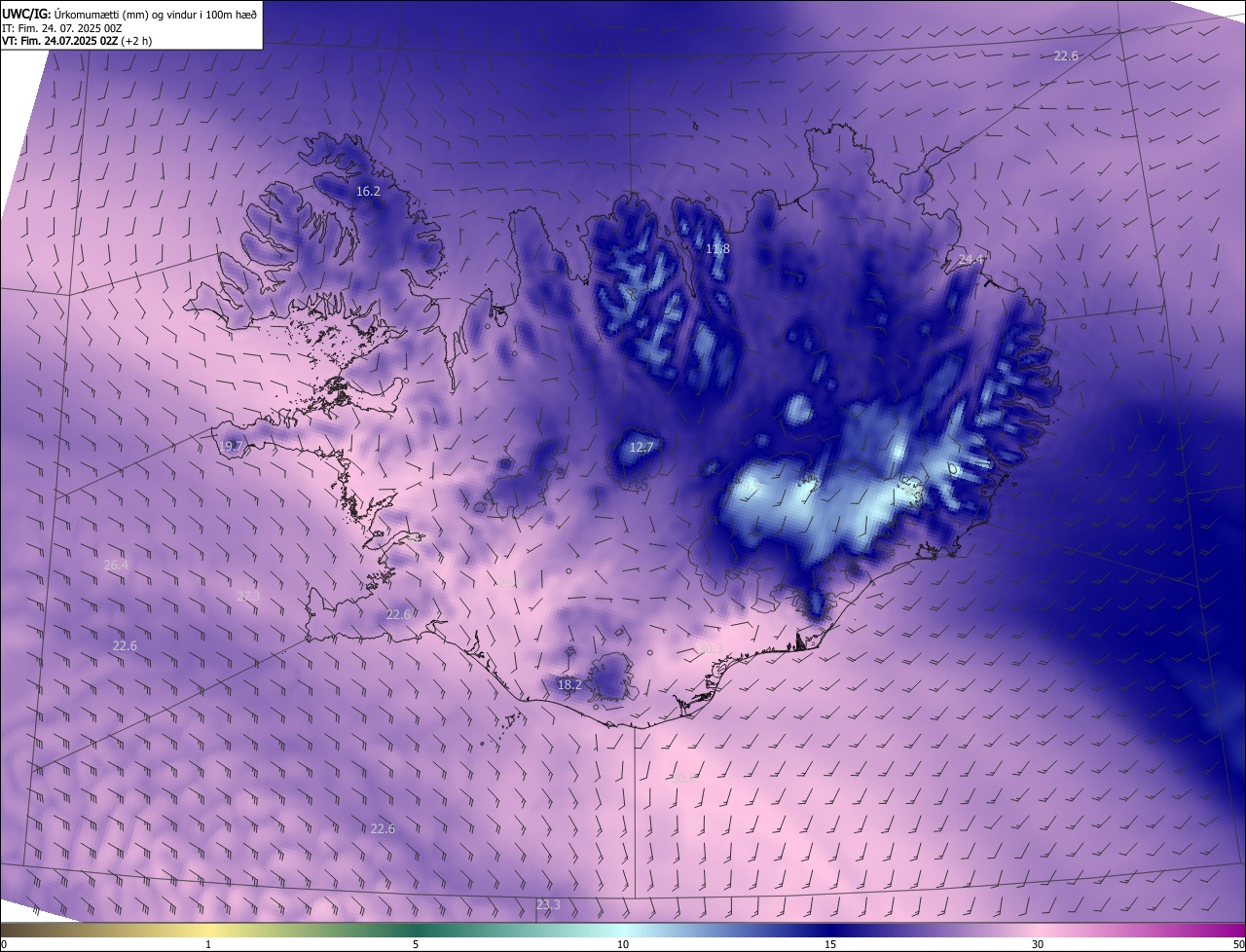1246x952 pixels.
Task: Click the valid time line 'VT: Fim. 24.07.2025 02Z (+2 h)'
Action: (77, 41)
